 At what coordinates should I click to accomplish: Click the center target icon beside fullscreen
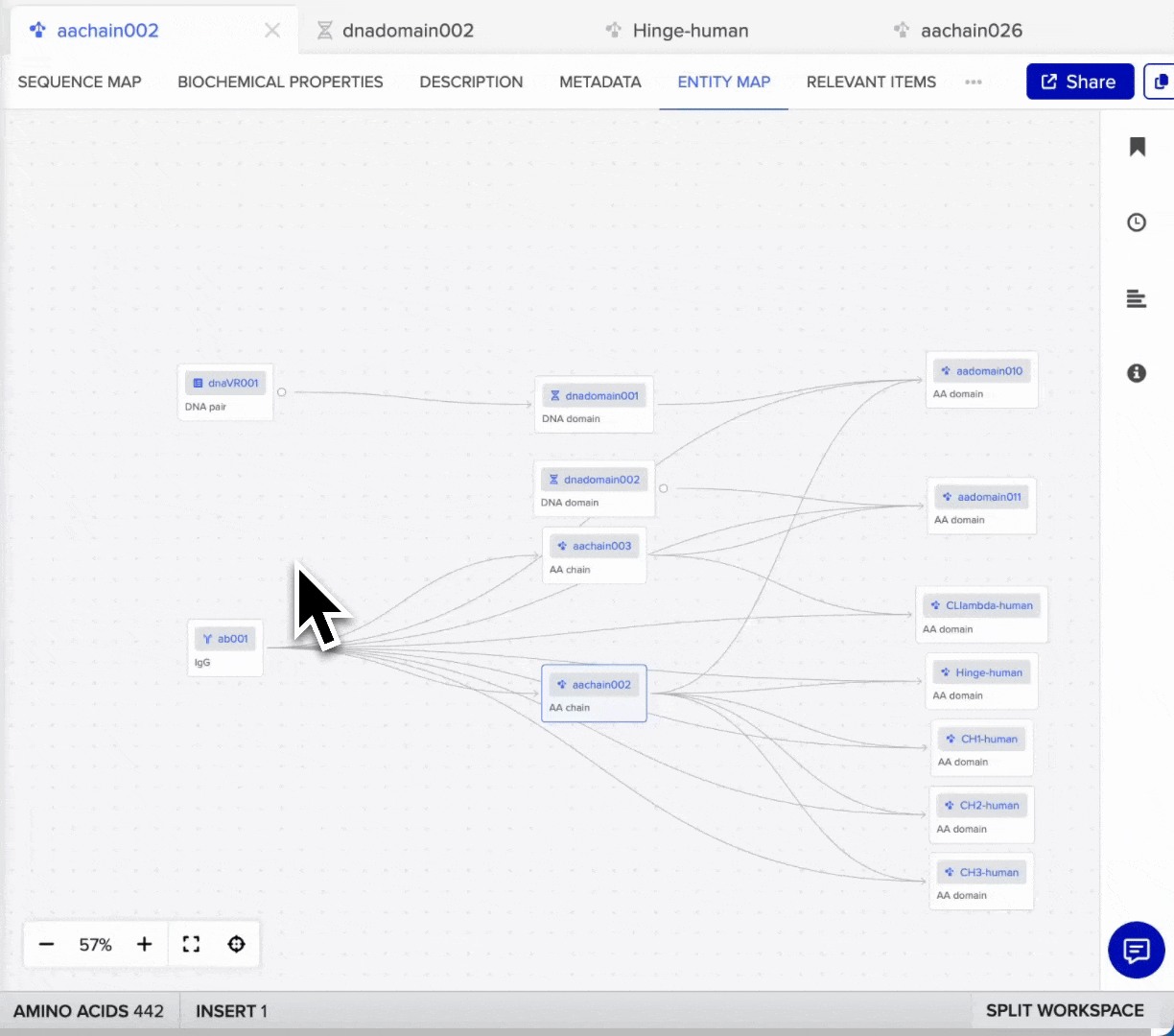236,944
